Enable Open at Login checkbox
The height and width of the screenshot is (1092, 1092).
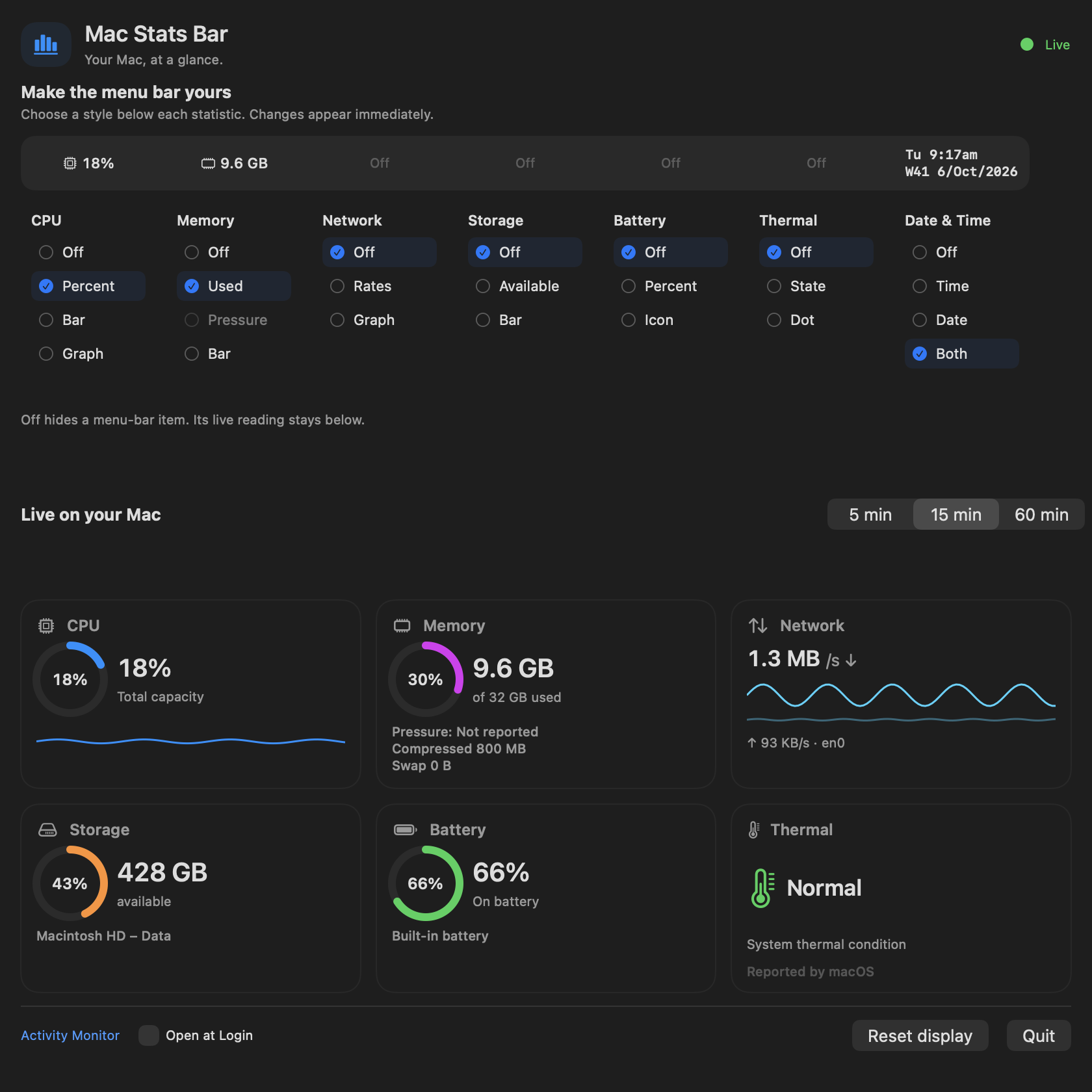[x=149, y=1035]
